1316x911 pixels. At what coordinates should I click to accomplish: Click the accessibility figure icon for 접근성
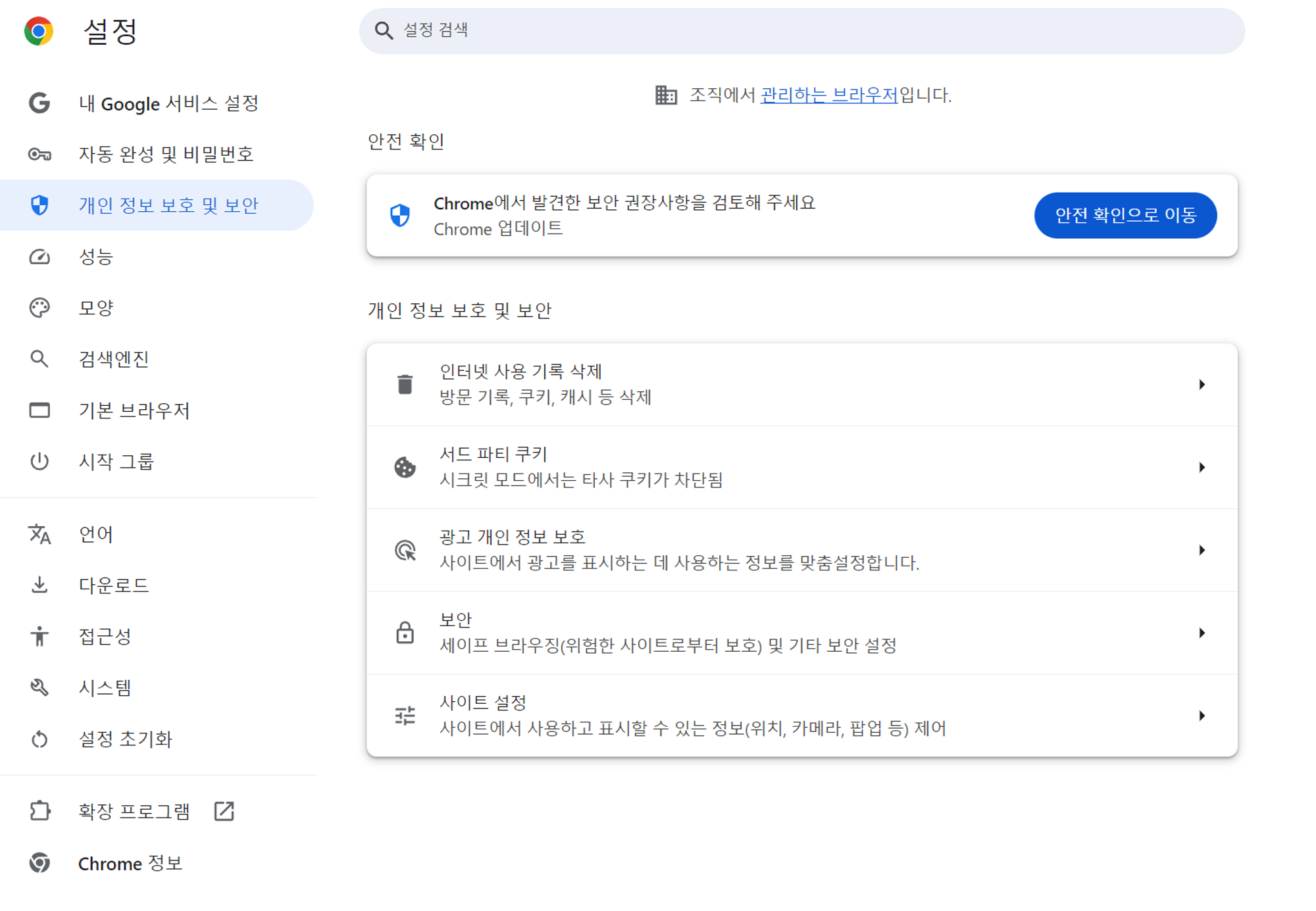(39, 636)
